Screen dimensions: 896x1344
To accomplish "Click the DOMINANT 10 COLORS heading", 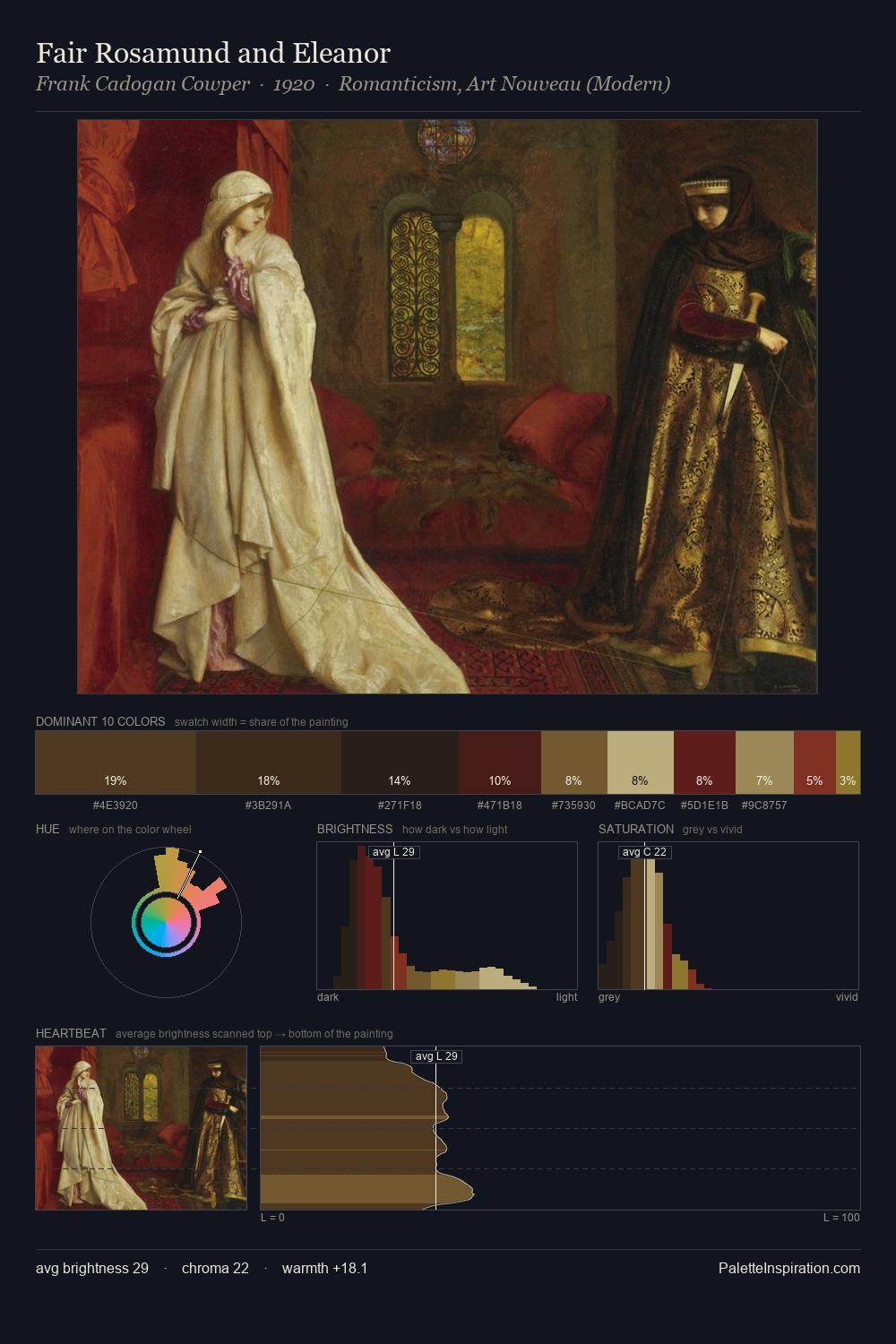I will [100, 721].
